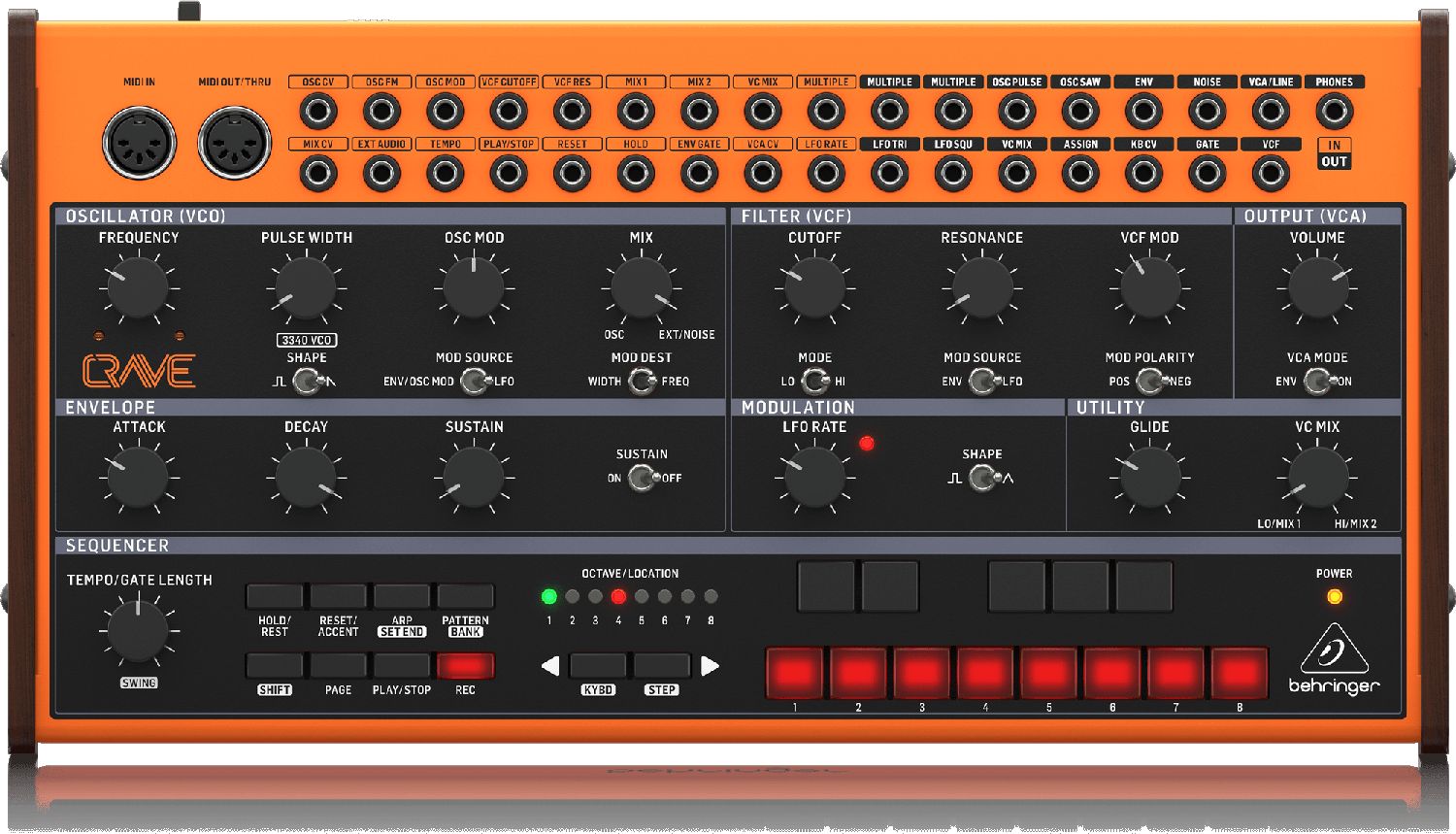Click the OSC PULSE output jack
The height and width of the screenshot is (834, 1456).
1016,112
